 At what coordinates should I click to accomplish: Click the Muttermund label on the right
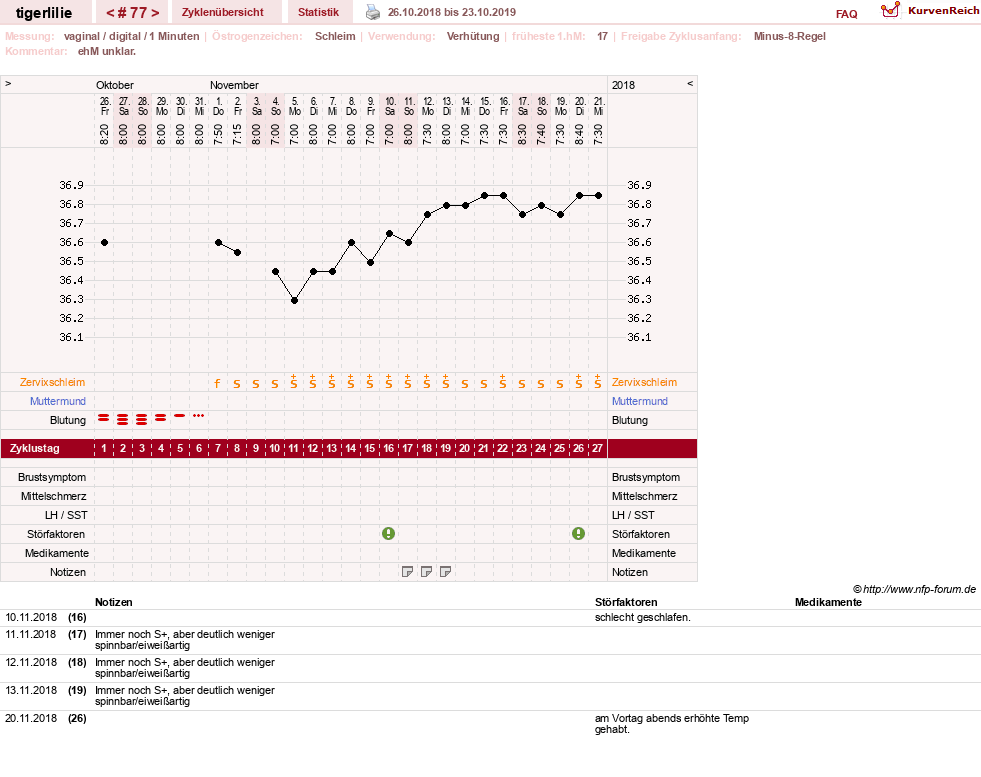tap(639, 401)
